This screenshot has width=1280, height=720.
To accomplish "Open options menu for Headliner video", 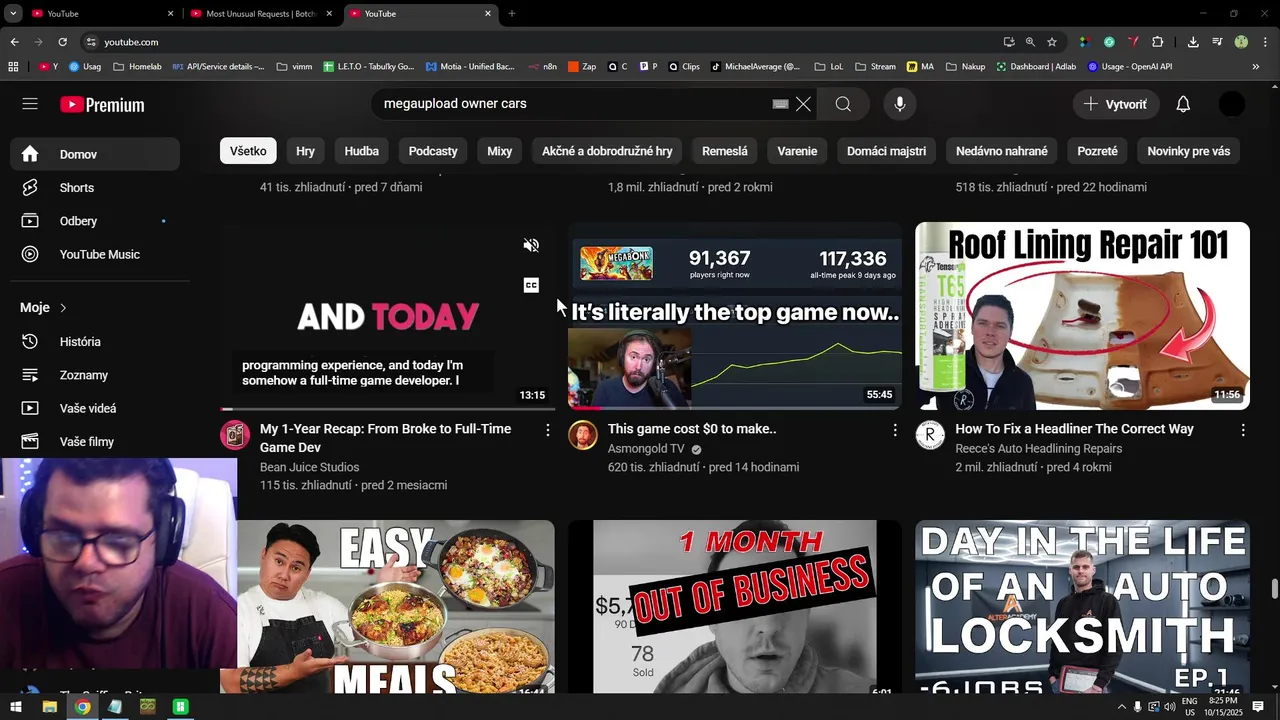I will 1242,430.
